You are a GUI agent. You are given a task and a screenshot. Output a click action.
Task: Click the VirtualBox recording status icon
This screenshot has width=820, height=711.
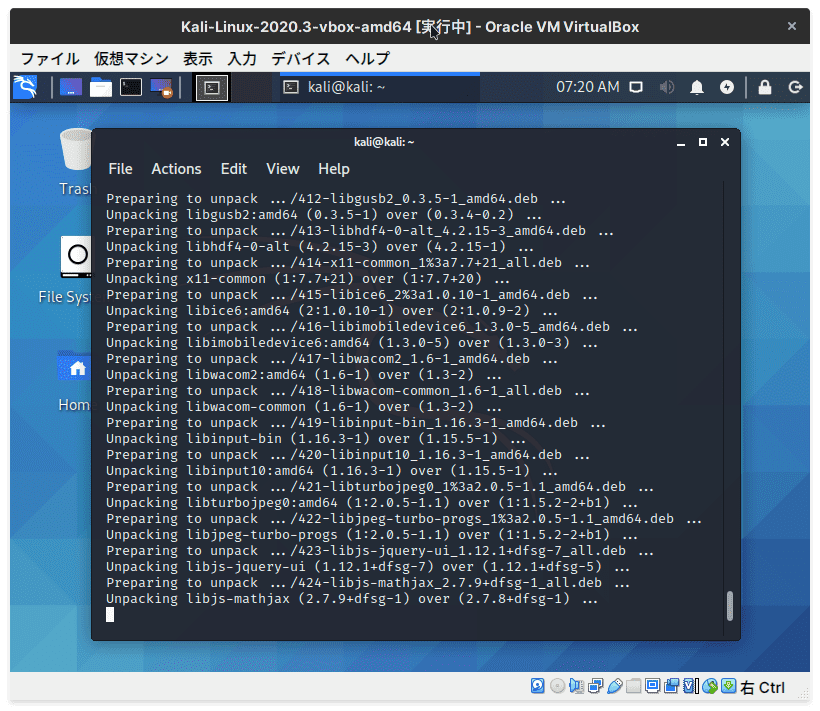click(x=671, y=686)
